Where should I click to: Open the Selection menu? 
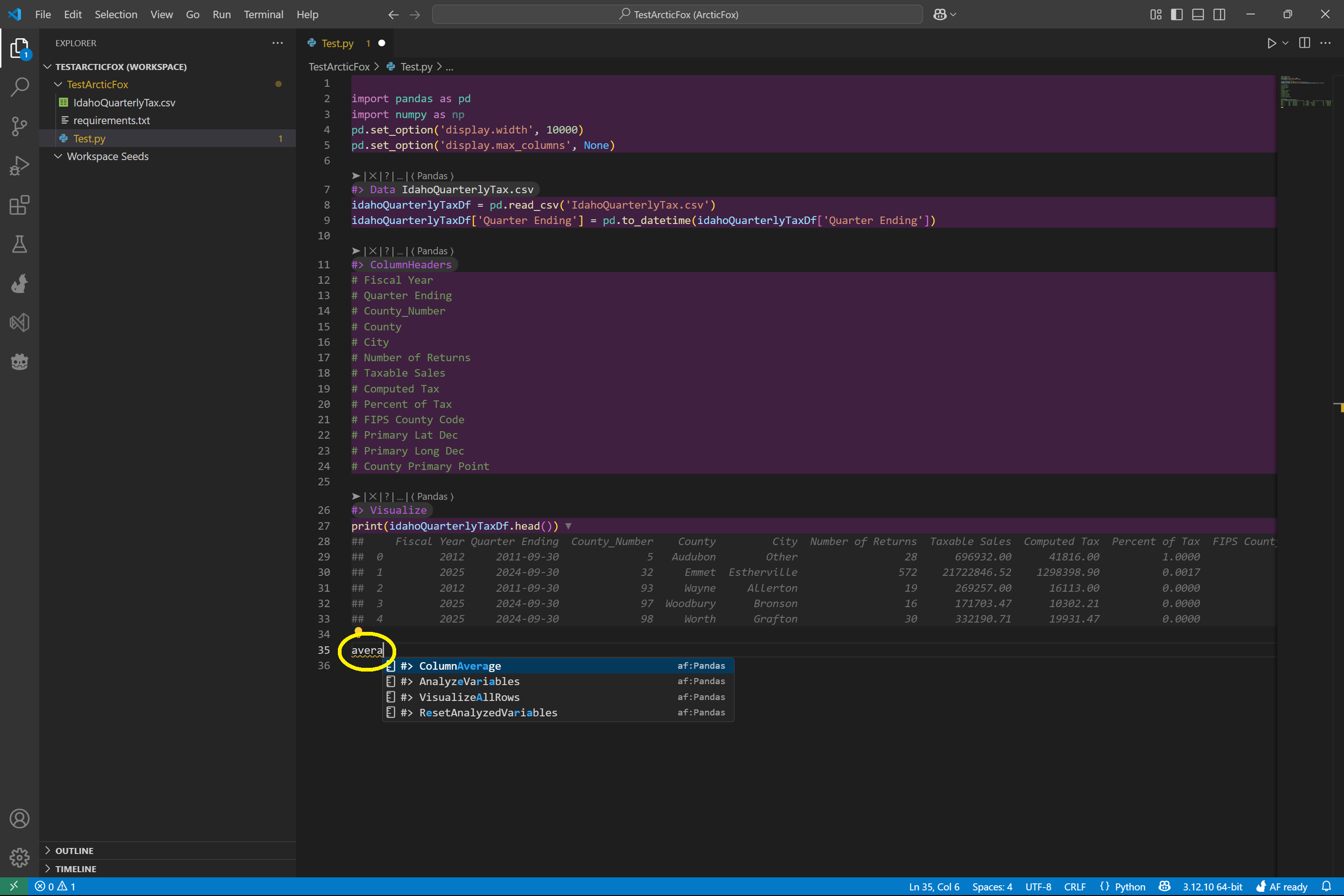coord(116,14)
